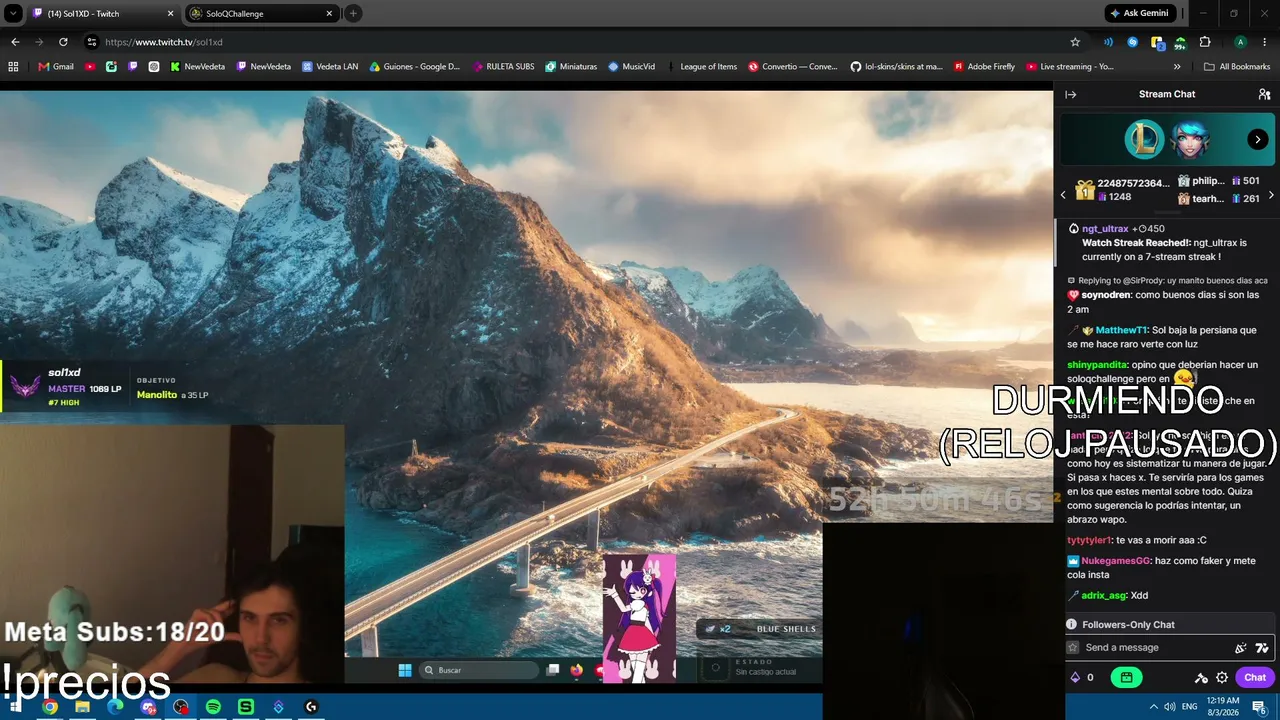Screen dimensions: 1280x720
Task: Open the Miniaturas bookmark
Action: tap(571, 67)
